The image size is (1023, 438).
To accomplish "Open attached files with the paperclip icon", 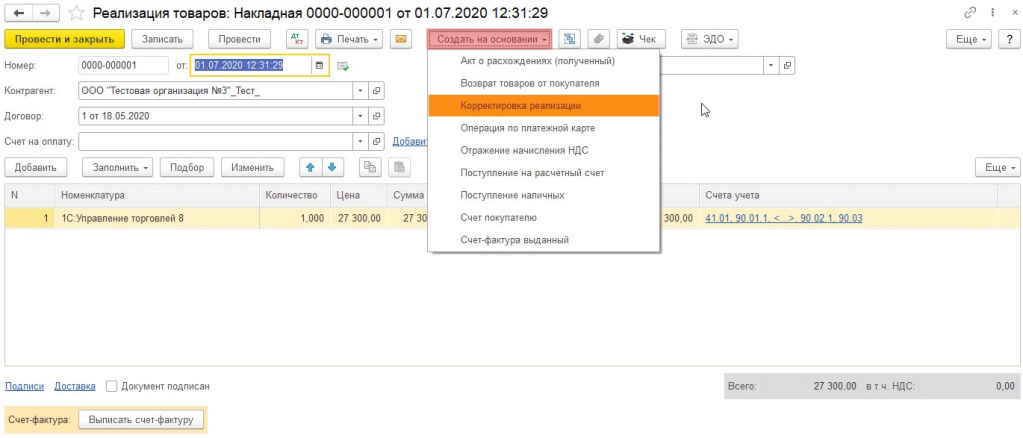I will pos(598,39).
